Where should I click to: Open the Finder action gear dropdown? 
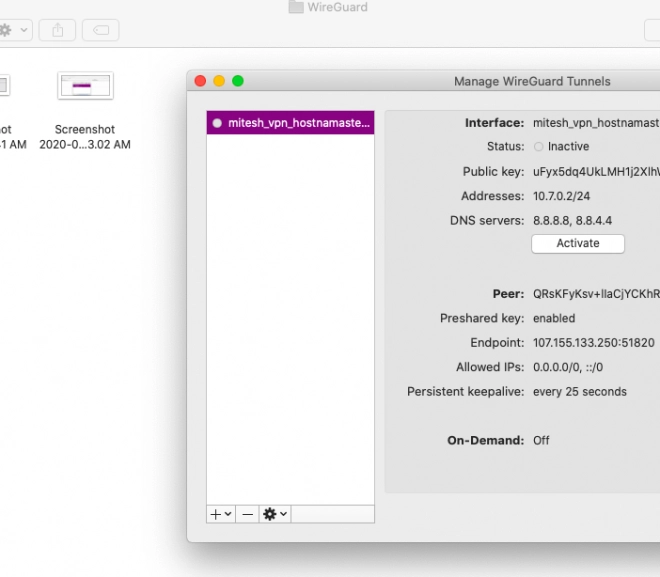pos(13,30)
